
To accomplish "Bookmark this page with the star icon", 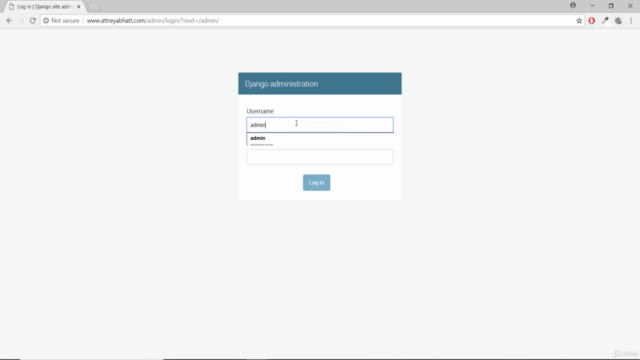I will 579,21.
